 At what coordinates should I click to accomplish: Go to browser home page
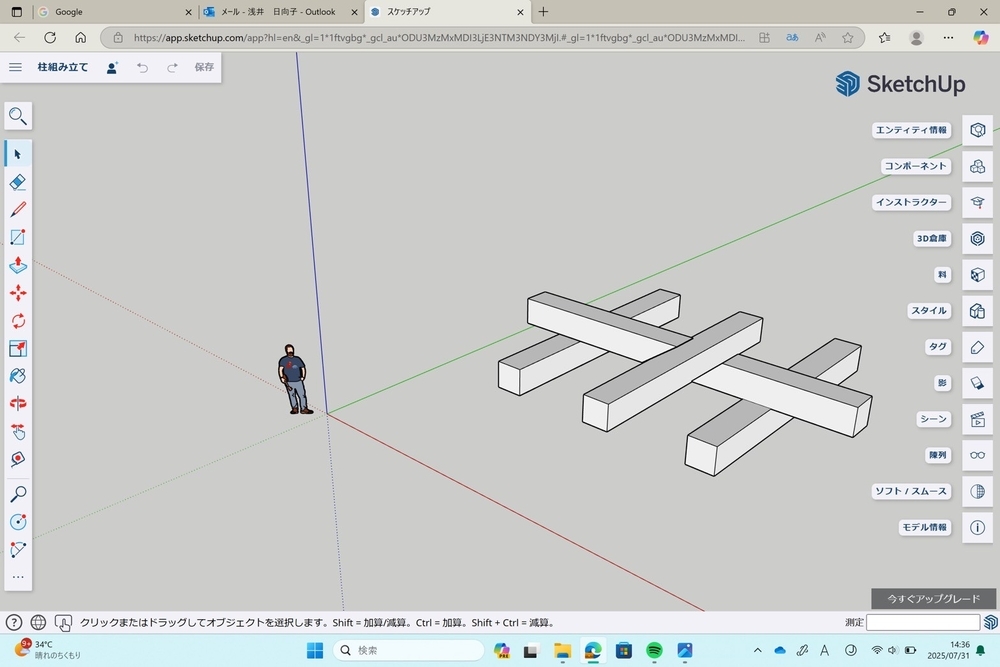coord(80,38)
